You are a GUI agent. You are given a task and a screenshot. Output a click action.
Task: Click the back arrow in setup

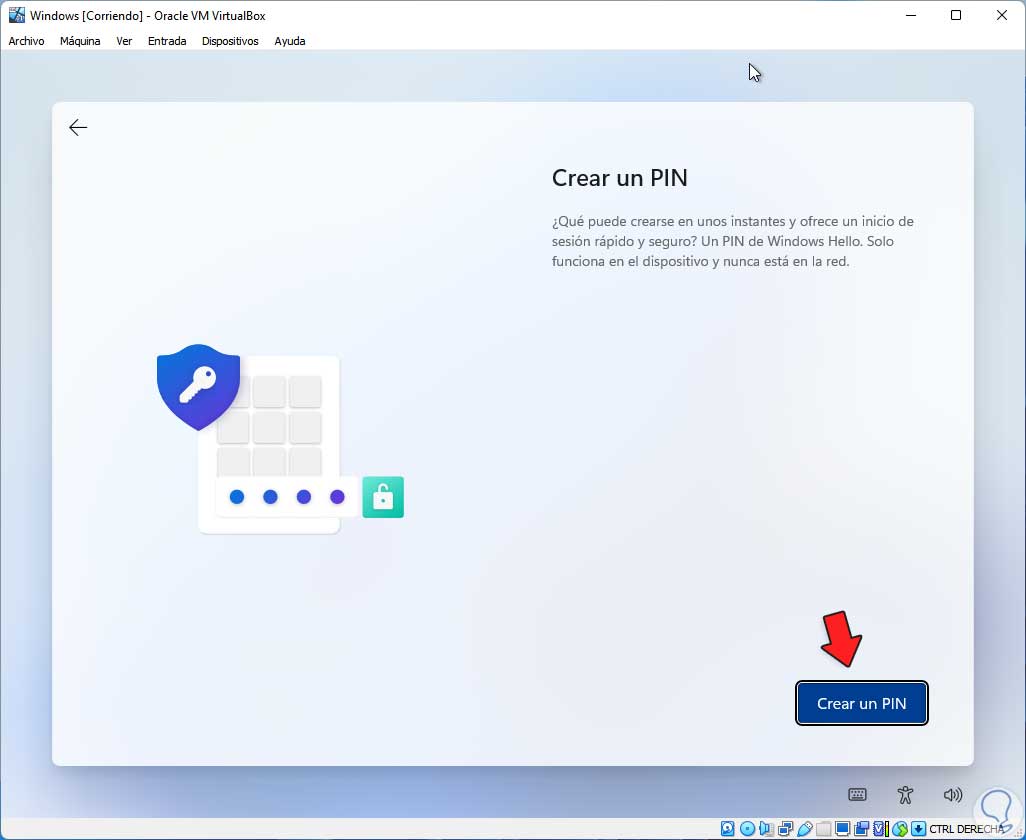[78, 127]
